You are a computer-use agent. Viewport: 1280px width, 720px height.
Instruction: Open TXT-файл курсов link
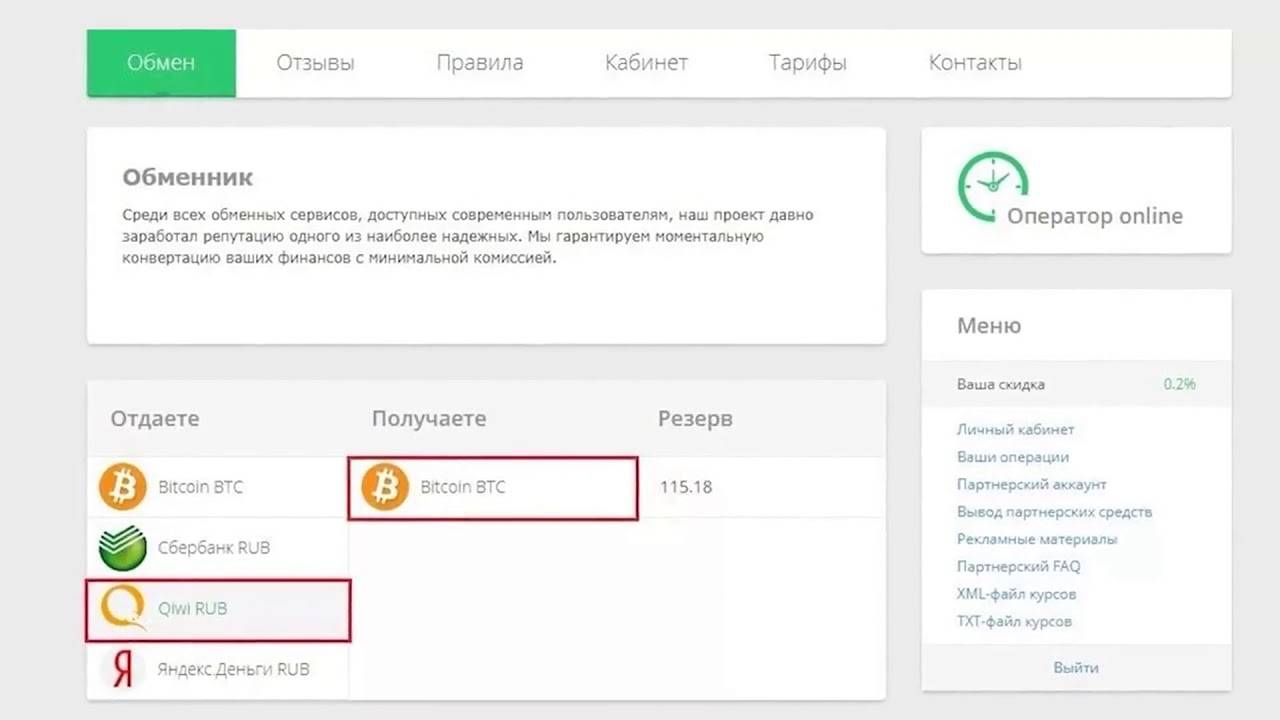point(1014,621)
